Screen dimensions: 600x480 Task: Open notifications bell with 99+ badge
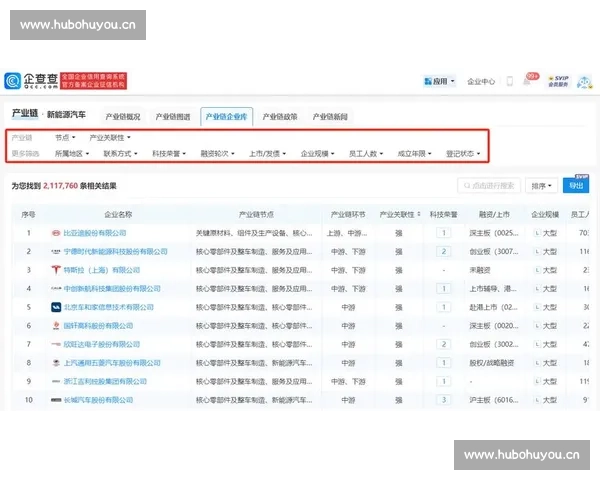(530, 81)
